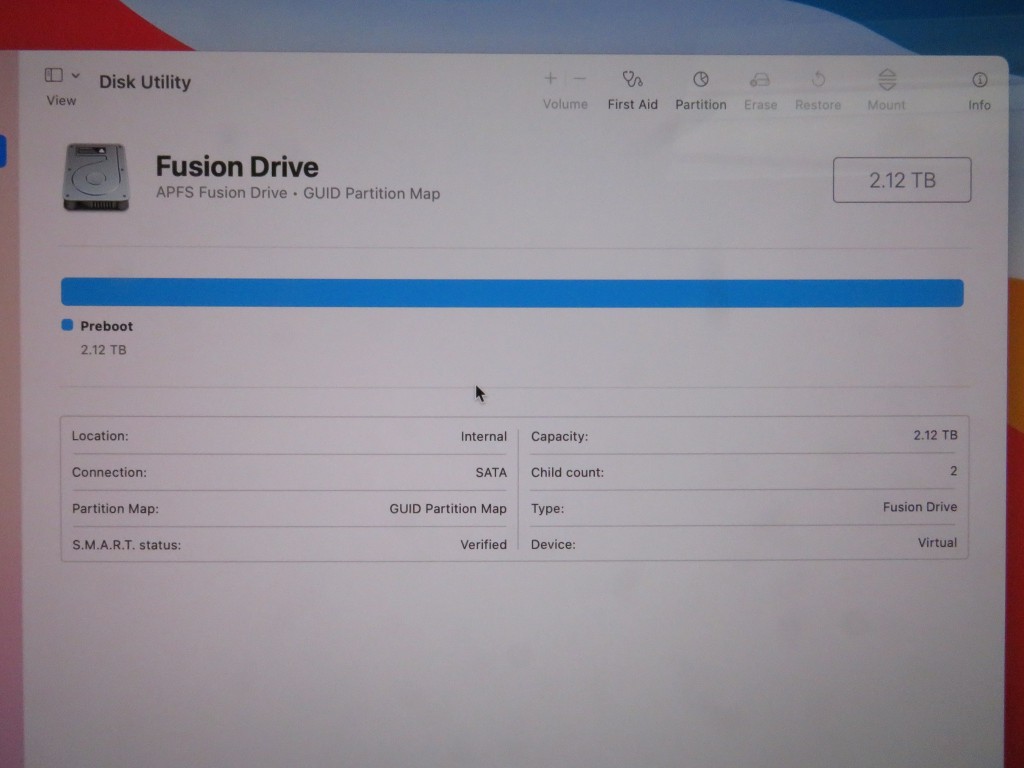Click the S.M.A.R.T. status value Verified
The image size is (1024, 768).
(483, 544)
